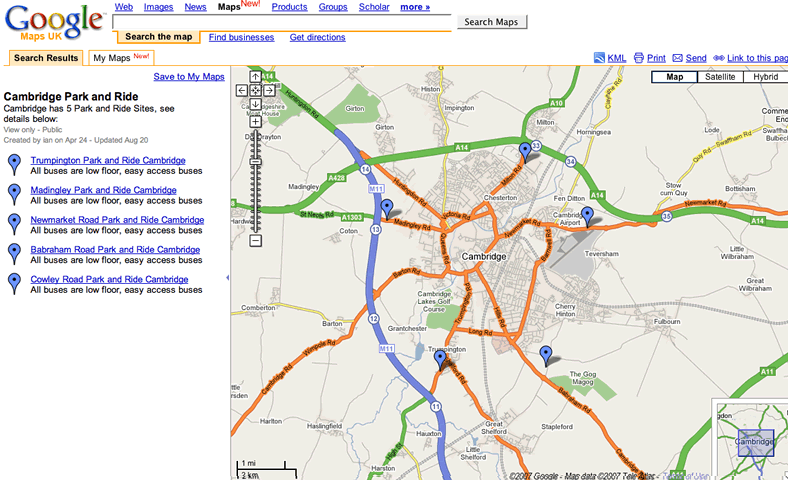Open Babraham Road Park and Ride Cambridge link
The height and width of the screenshot is (480, 788).
tap(115, 249)
